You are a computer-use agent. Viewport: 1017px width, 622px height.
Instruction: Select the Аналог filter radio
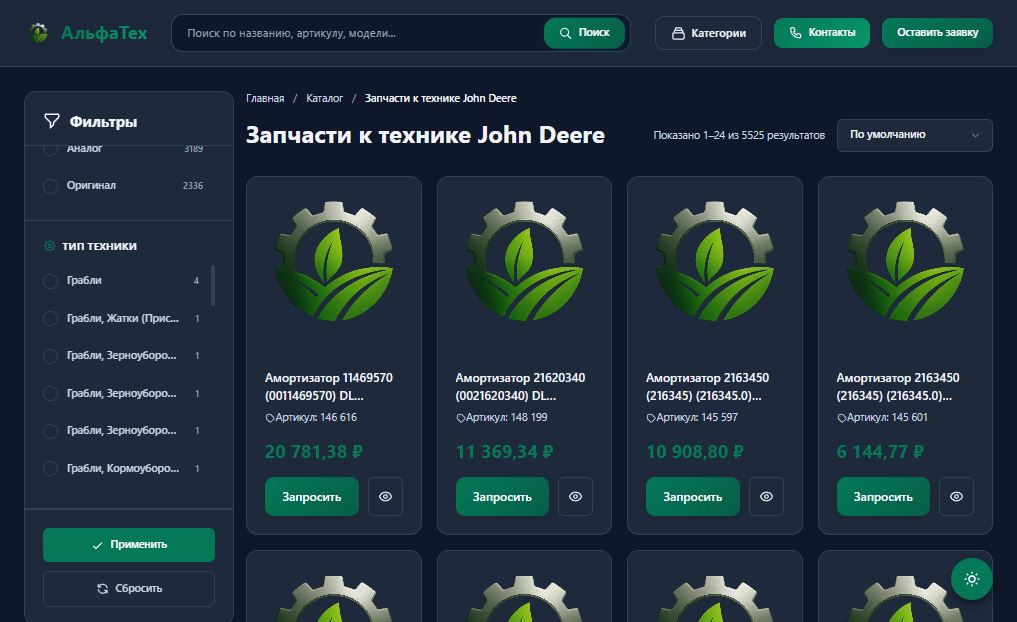pyautogui.click(x=51, y=149)
